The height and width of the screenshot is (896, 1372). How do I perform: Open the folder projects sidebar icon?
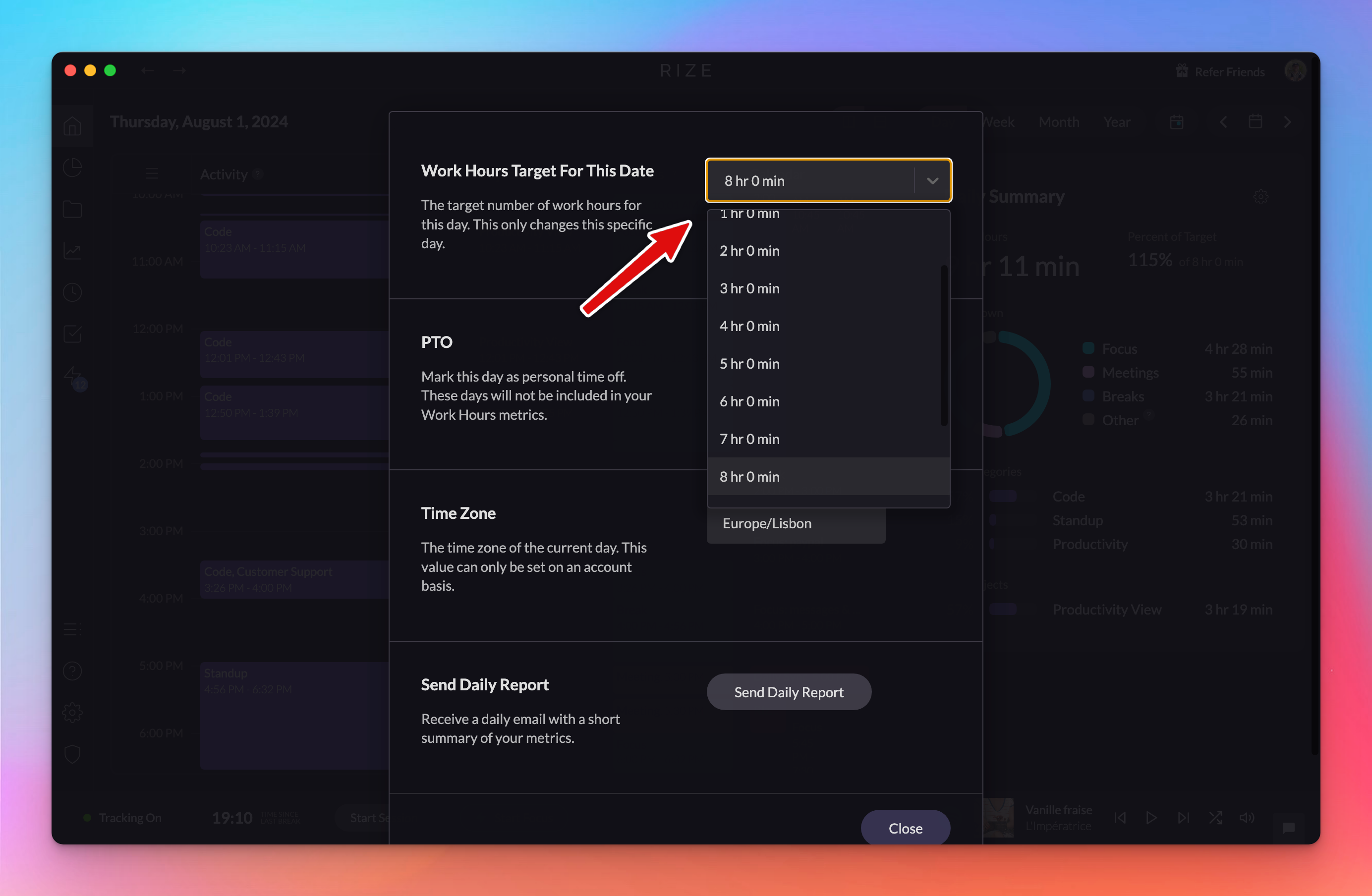72,209
